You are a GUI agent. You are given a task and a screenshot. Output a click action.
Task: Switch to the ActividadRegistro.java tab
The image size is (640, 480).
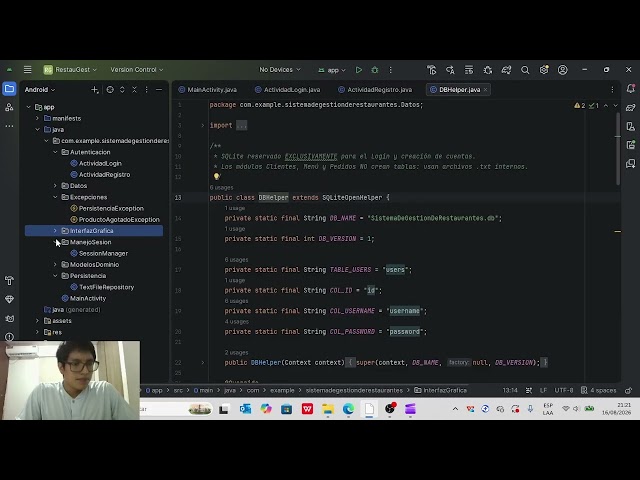[x=375, y=89]
